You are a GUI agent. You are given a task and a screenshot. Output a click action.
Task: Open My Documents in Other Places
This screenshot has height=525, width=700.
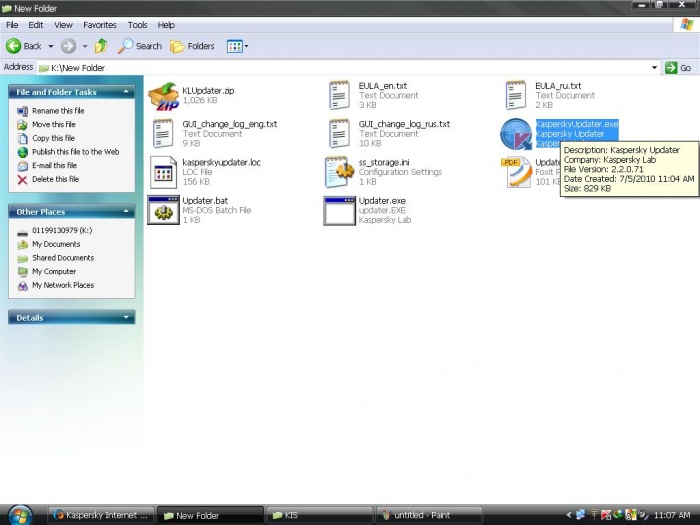coord(56,245)
